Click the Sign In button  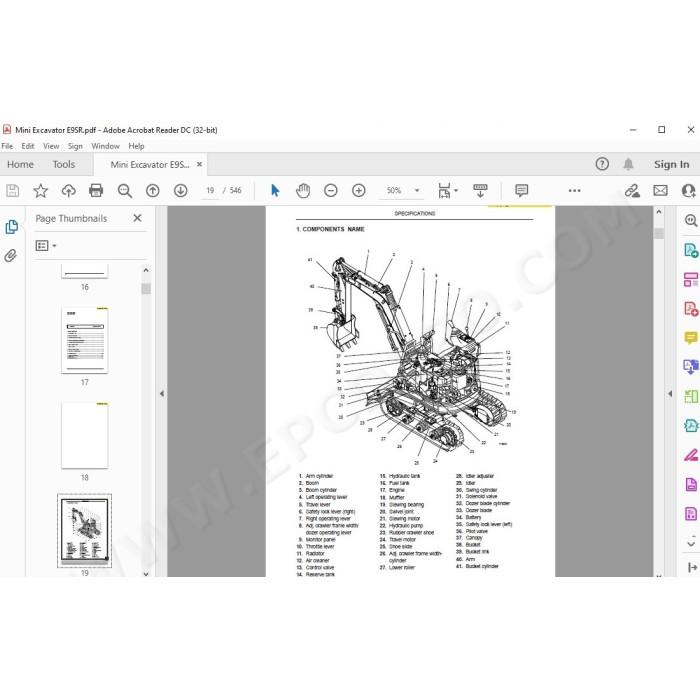[671, 164]
